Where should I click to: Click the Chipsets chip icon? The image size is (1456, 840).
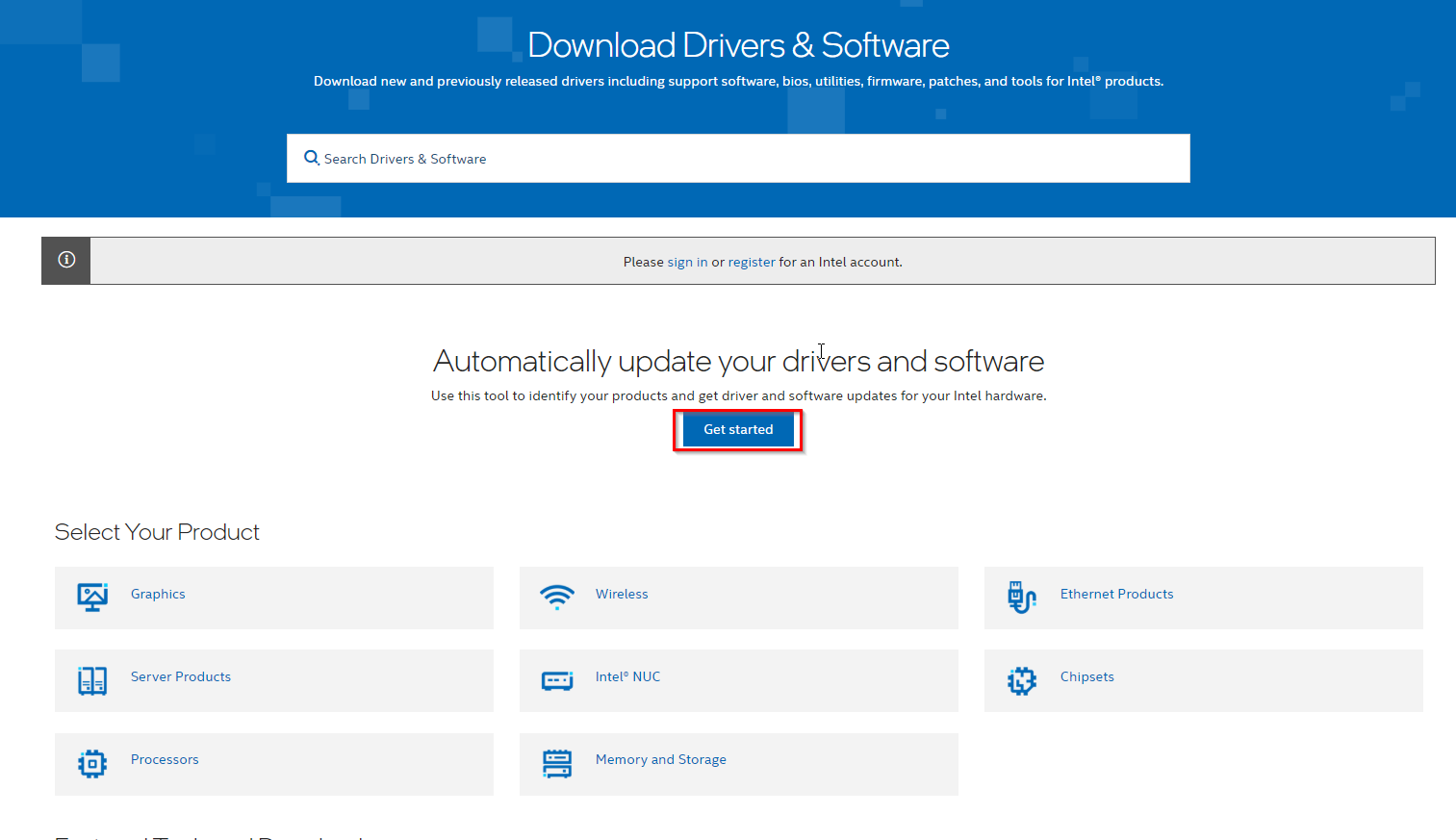click(1022, 680)
